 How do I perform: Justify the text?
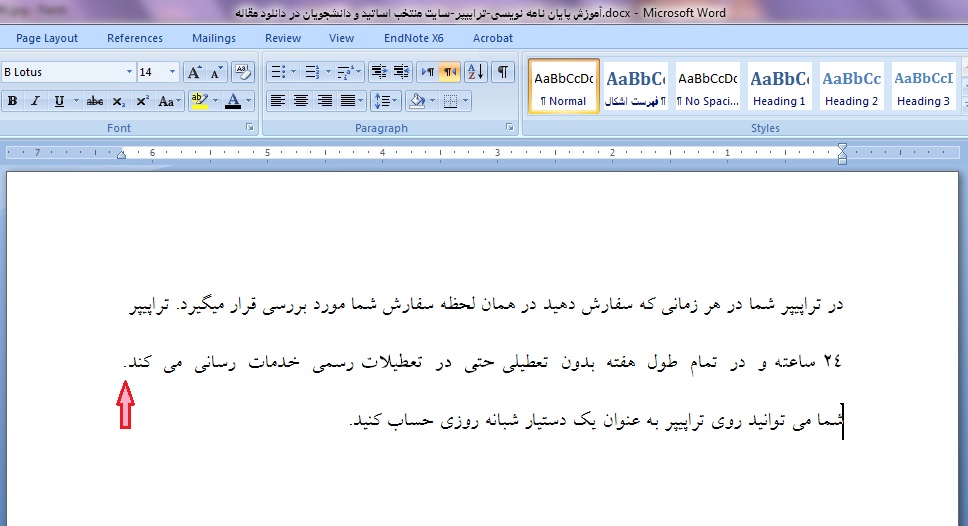coord(348,101)
